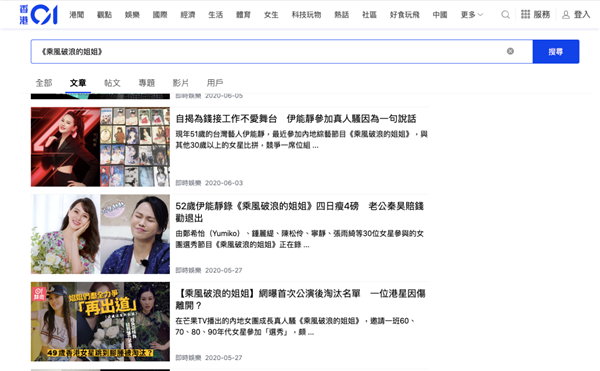Focus the search input containing《乘風破浪的姐姐》
The image size is (600, 371).
[x=282, y=51]
